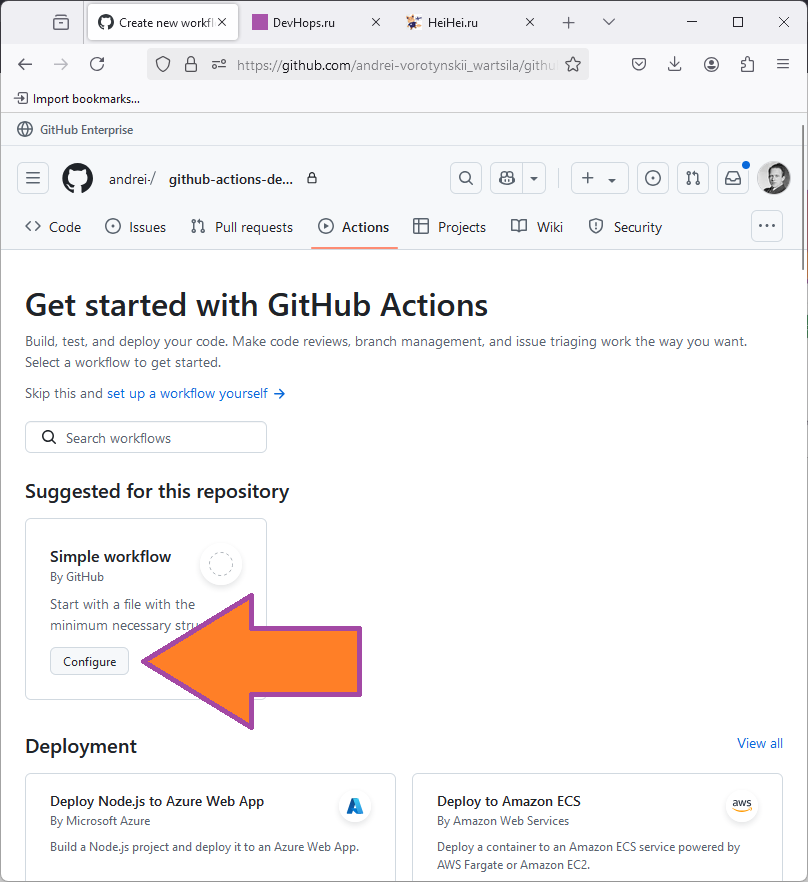This screenshot has height=882, width=808.
Task: Click the padlock site info icon
Action: pos(191,64)
